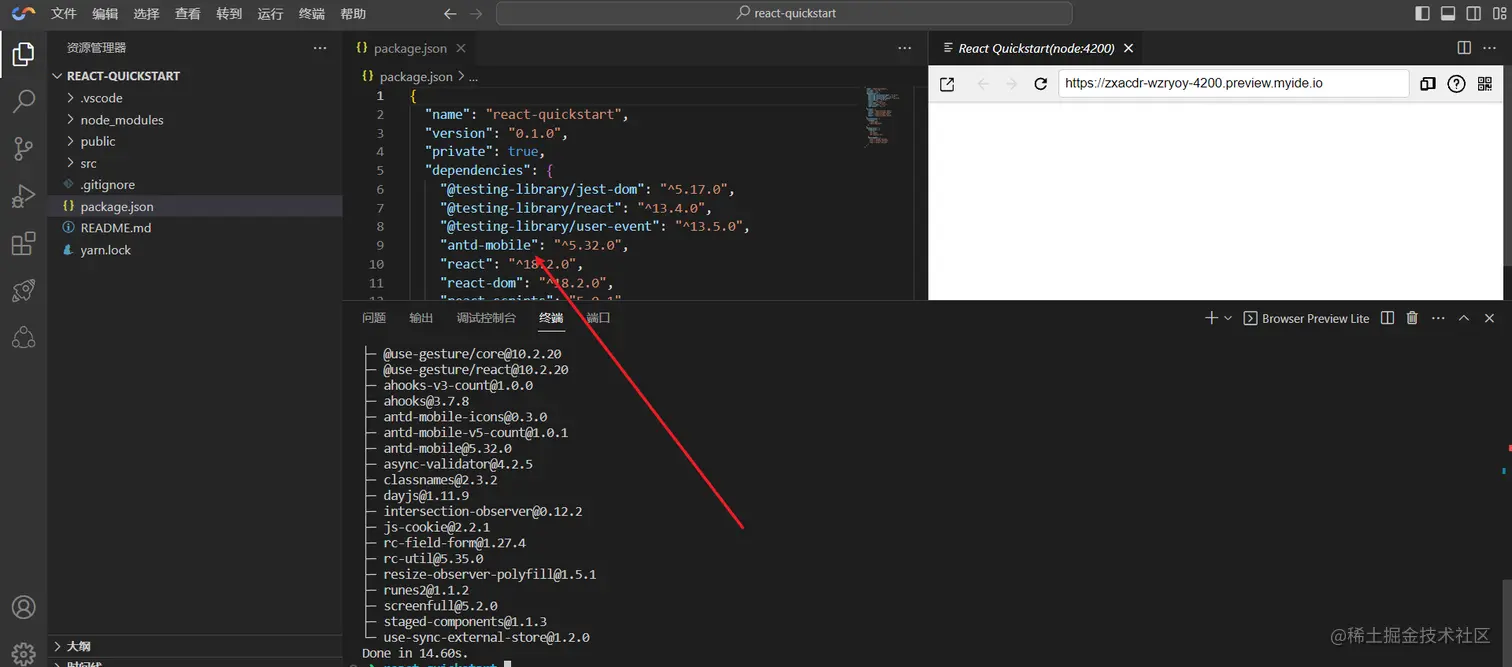Screen dimensions: 1512x667
Task: Create a new terminal with plus icon
Action: coord(1211,318)
